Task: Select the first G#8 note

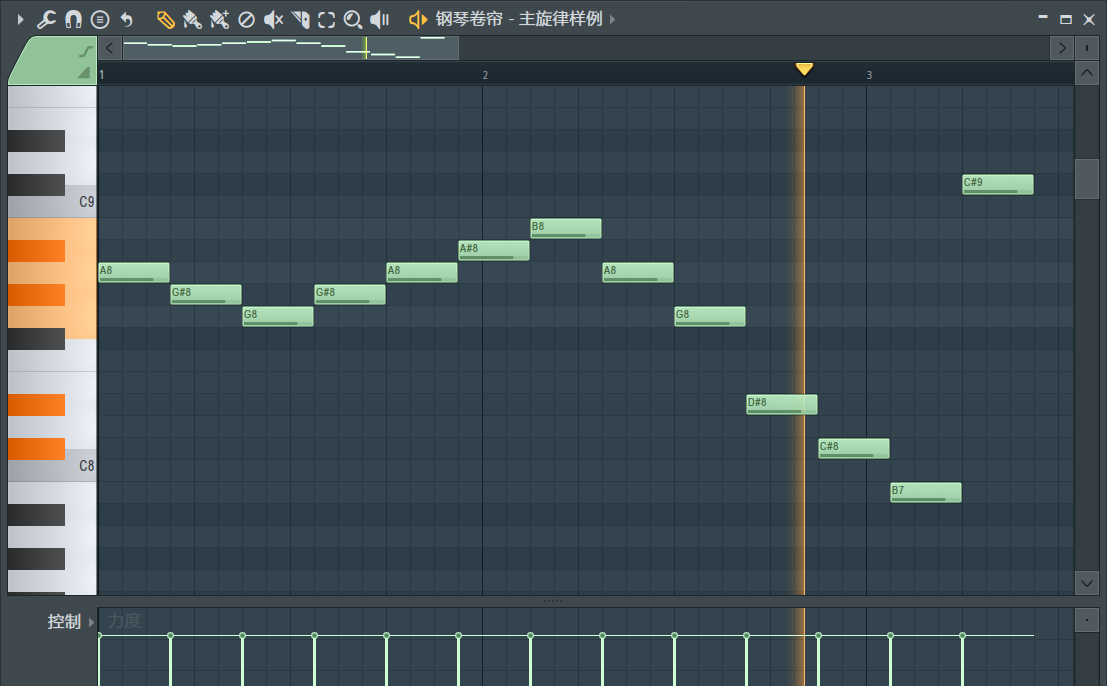Action: tap(205, 294)
